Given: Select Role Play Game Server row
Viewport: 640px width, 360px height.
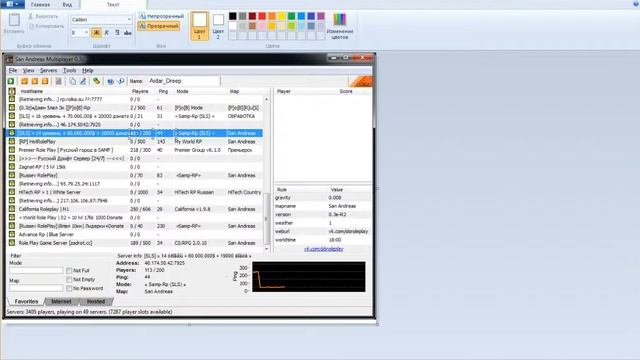Looking at the screenshot, I should (x=135, y=243).
